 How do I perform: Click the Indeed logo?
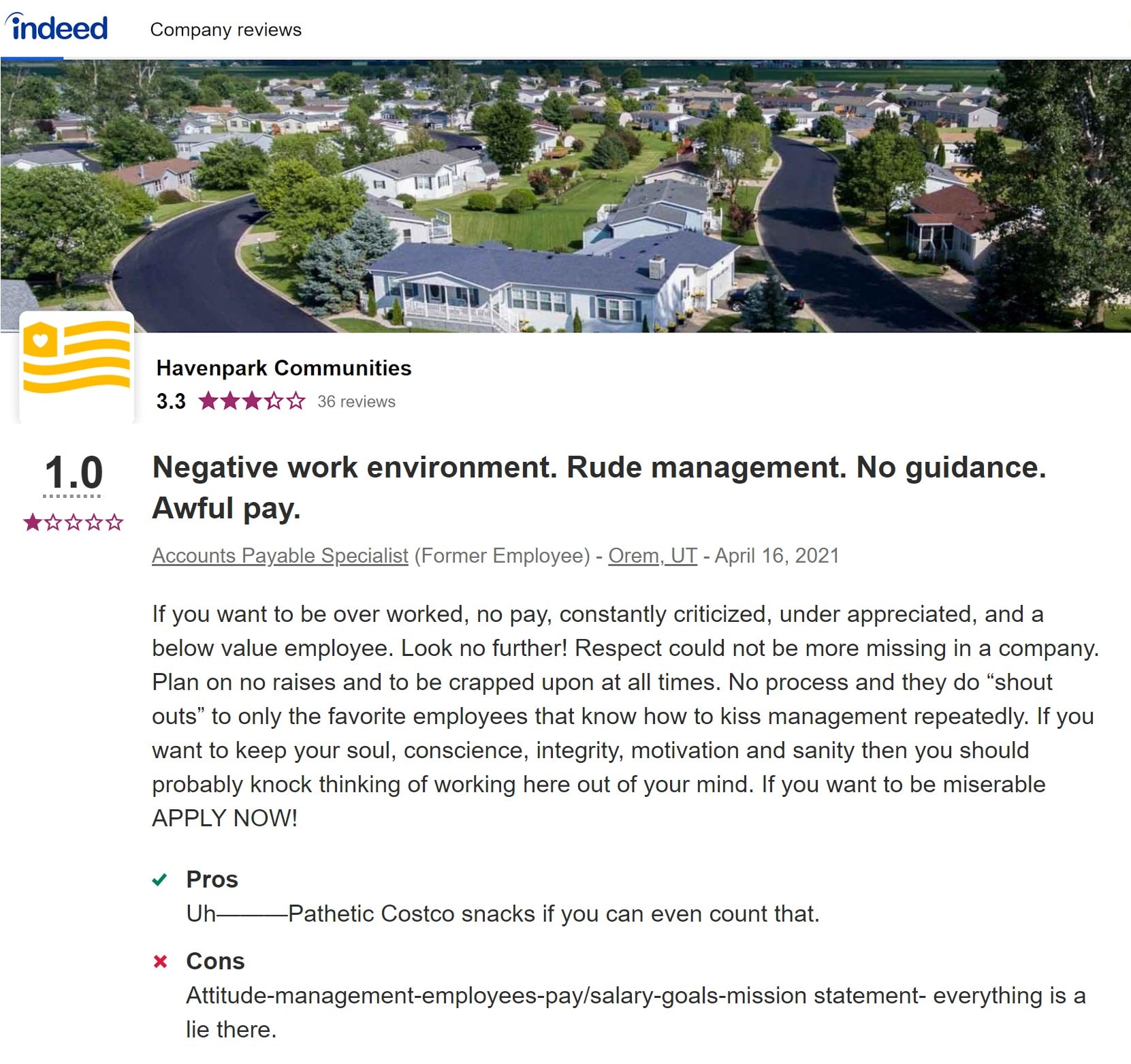[57, 28]
